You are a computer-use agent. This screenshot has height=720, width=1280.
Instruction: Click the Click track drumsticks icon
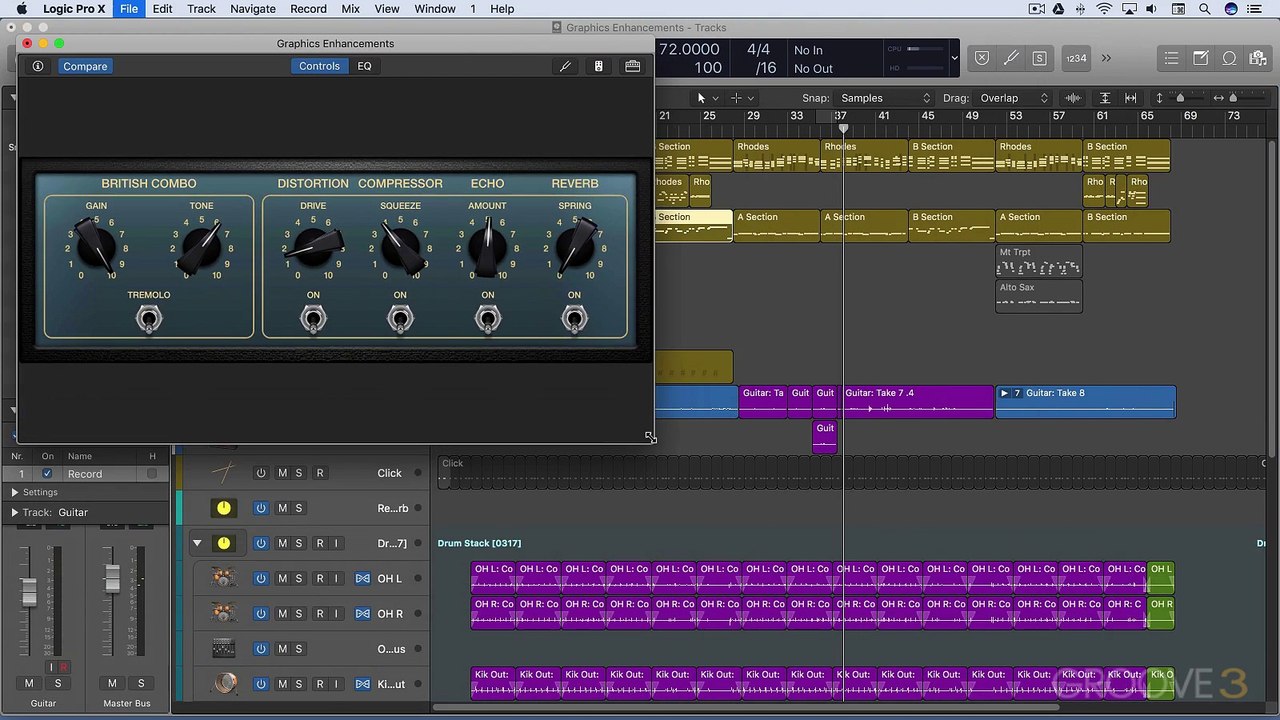click(223, 473)
